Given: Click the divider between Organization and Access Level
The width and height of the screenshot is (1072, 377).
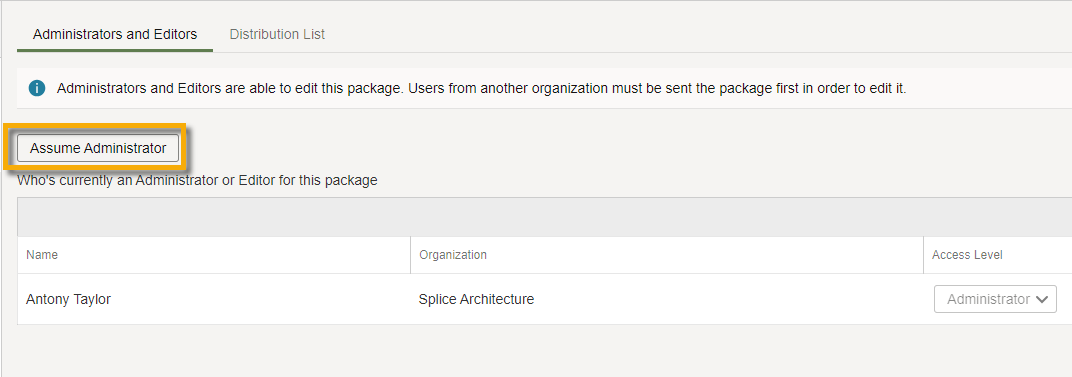Looking at the screenshot, I should tap(923, 255).
